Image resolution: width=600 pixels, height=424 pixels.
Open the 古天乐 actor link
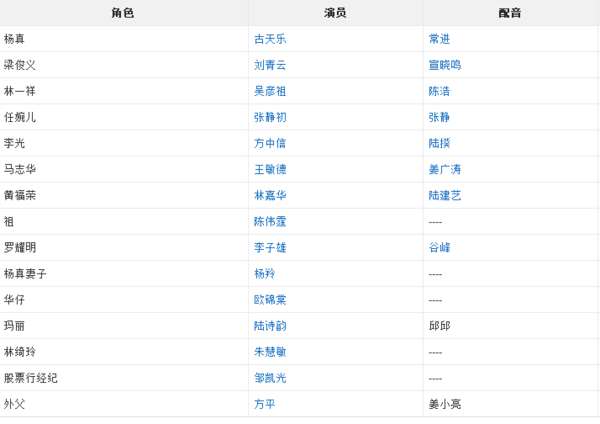[x=270, y=39]
